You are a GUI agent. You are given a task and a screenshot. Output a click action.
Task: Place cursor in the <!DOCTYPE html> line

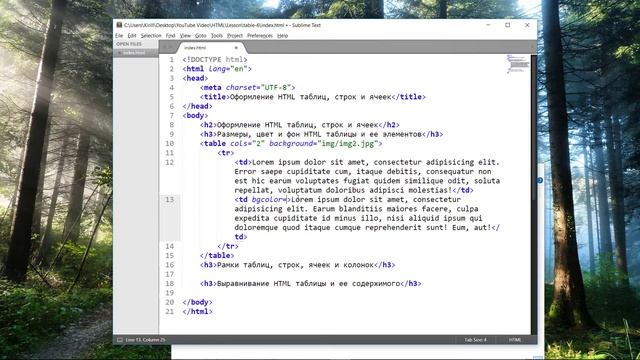[x=215, y=60]
